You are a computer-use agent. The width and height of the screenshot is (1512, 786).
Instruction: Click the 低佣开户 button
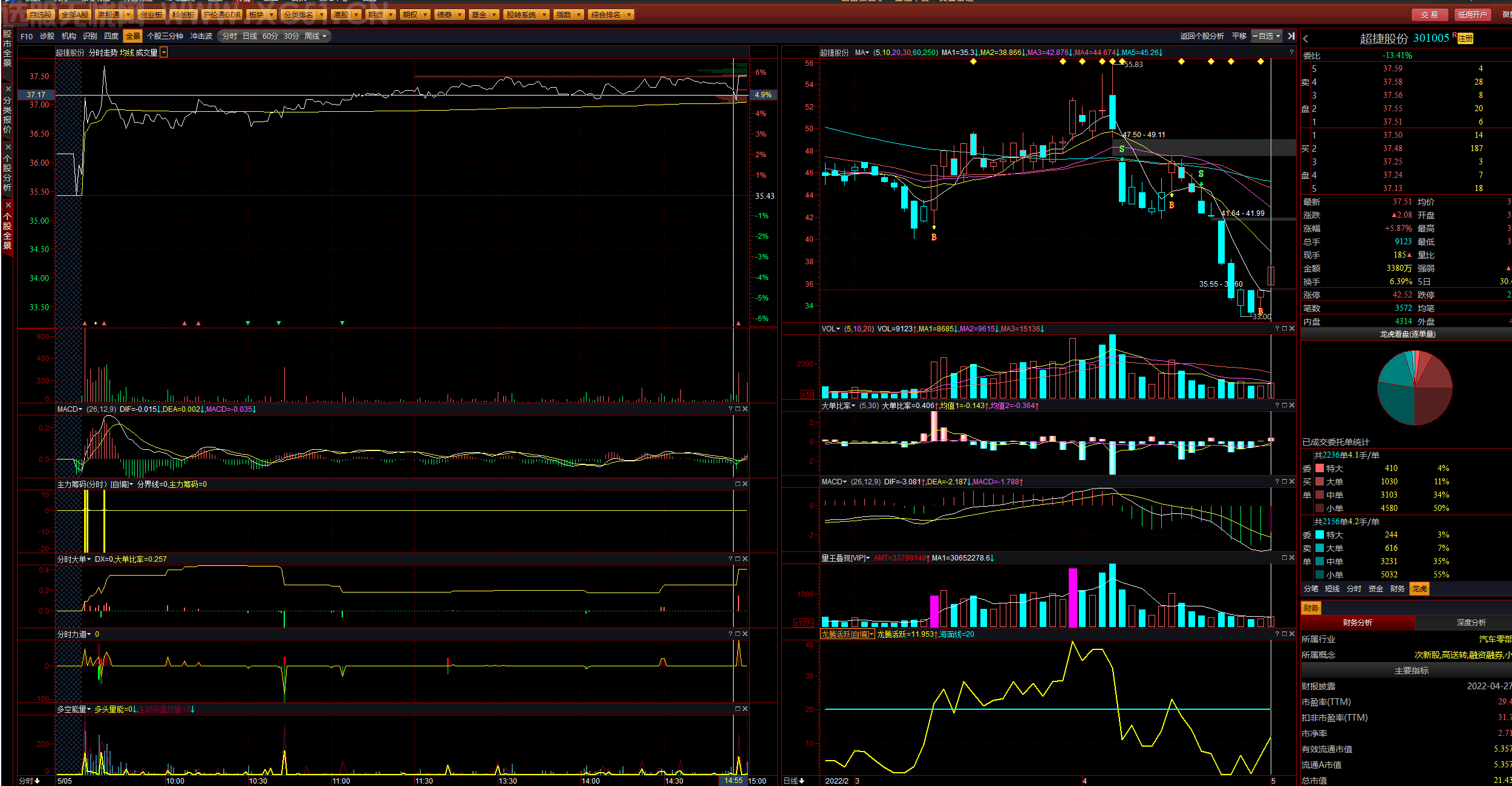pos(1473,15)
